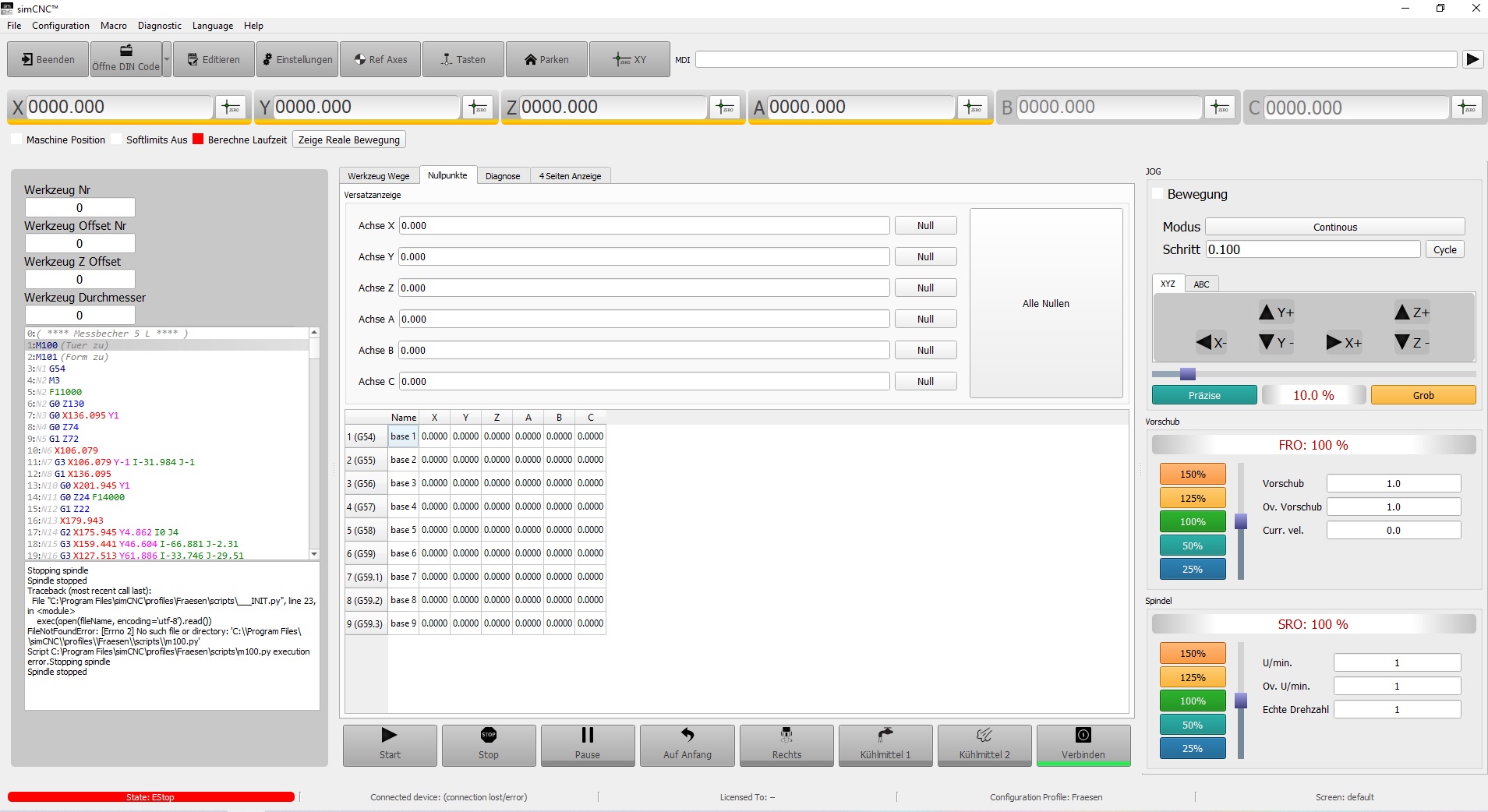This screenshot has width=1488, height=812.
Task: Zero the X axis position
Action: (x=231, y=108)
